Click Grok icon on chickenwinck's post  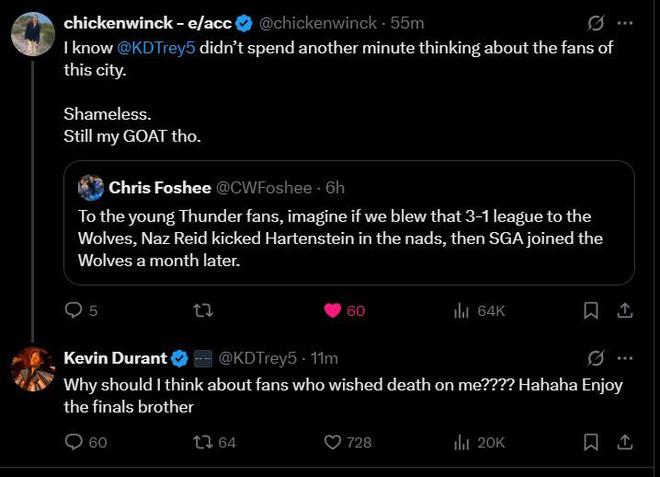click(596, 22)
